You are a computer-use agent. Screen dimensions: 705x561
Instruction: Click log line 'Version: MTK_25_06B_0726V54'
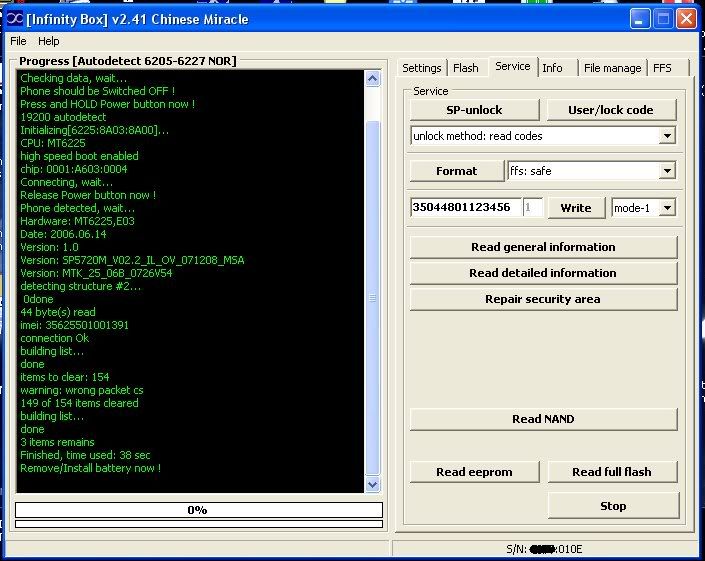coord(96,273)
